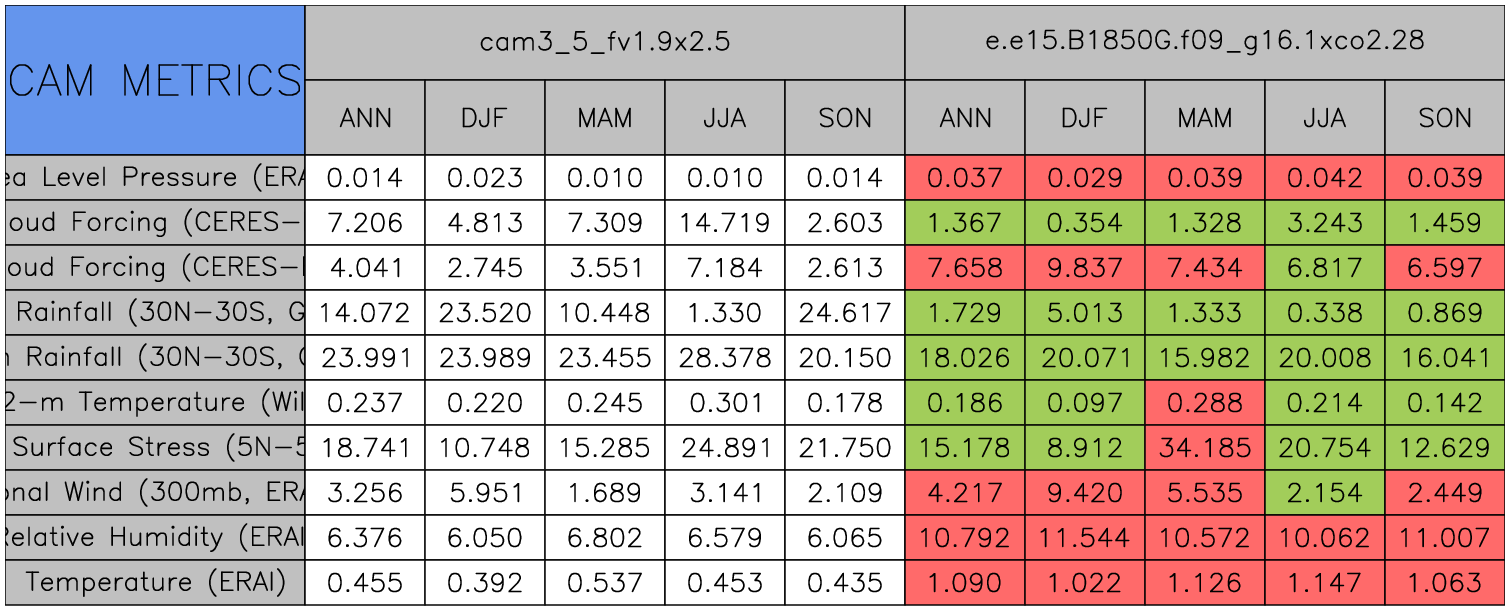Click the red cell showing 11.544
This screenshot has height=611, width=1510.
(1084, 537)
